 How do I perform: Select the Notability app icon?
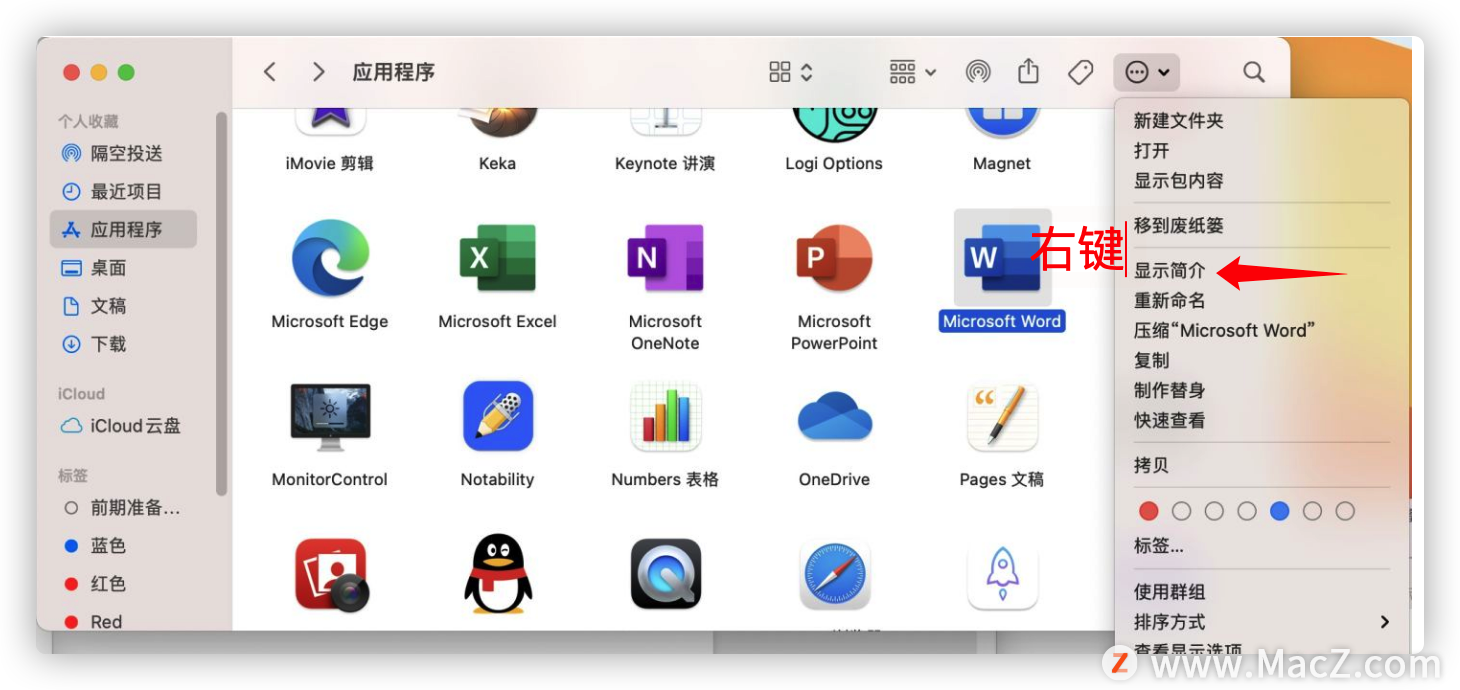click(x=497, y=416)
